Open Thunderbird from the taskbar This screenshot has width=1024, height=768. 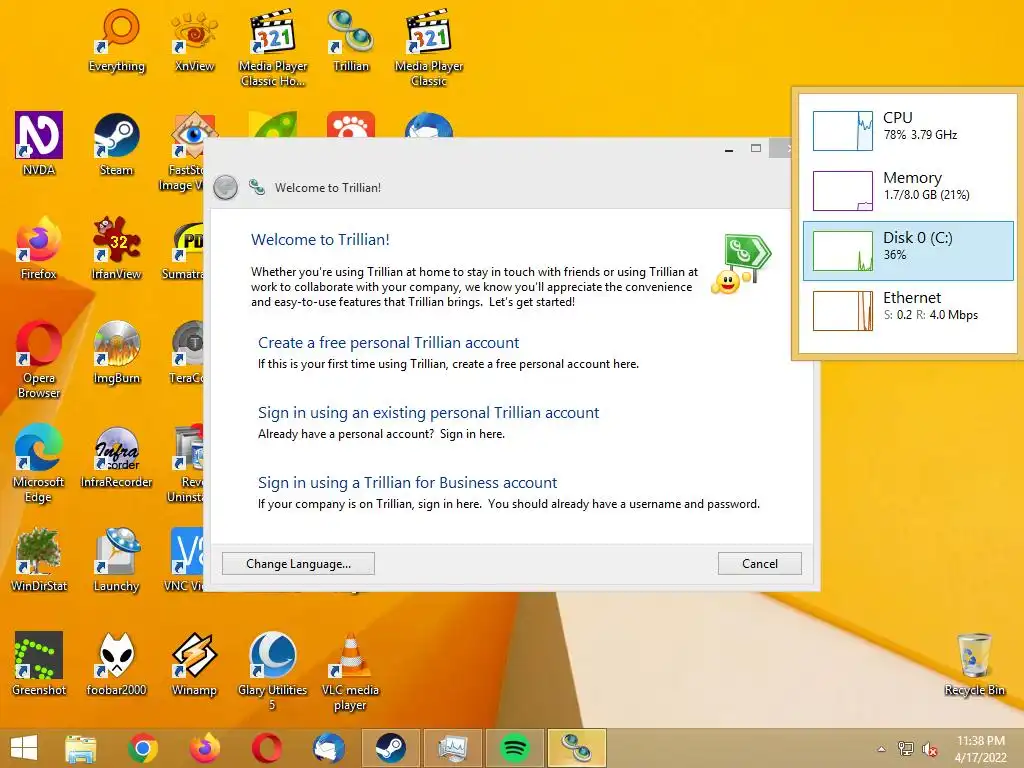tap(328, 748)
